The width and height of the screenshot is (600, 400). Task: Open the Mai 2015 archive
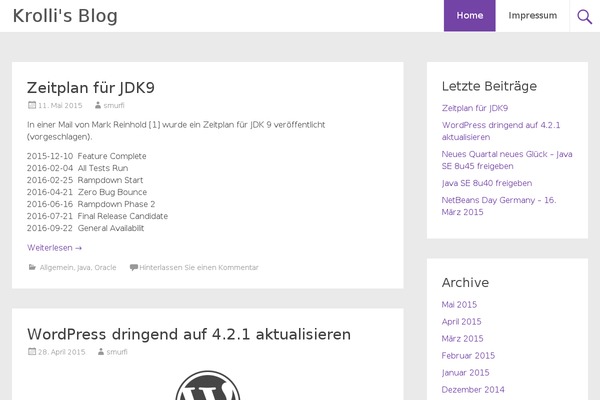[x=459, y=305]
